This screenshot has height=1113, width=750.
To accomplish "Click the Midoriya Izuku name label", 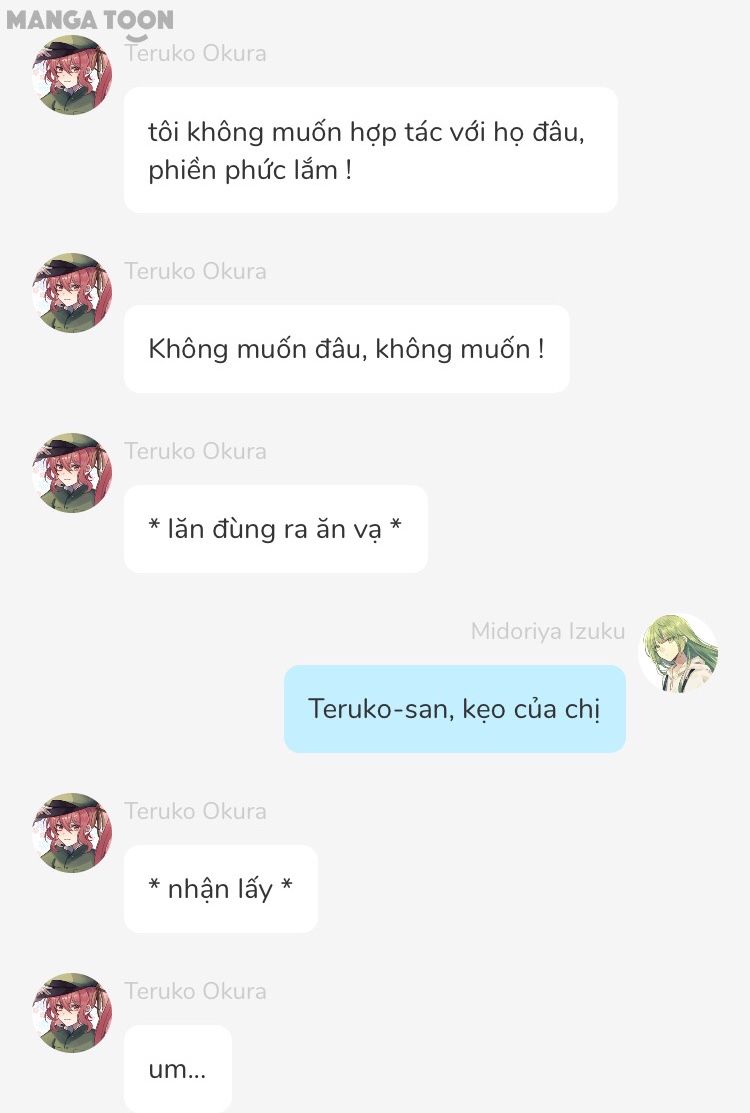I will [548, 631].
